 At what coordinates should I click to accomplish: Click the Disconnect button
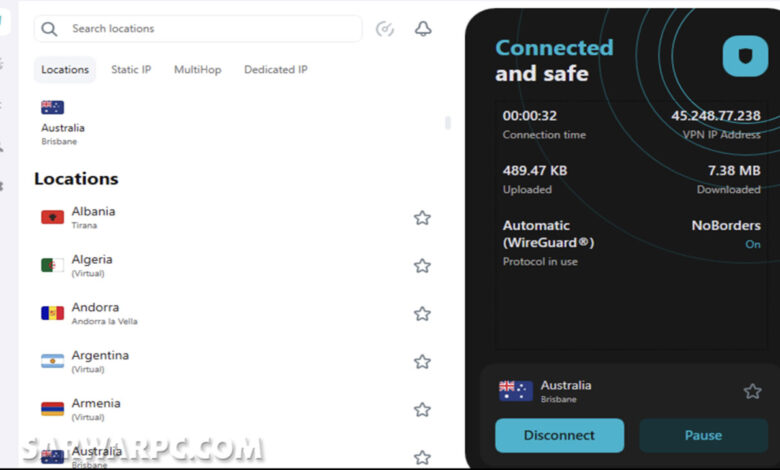click(559, 435)
